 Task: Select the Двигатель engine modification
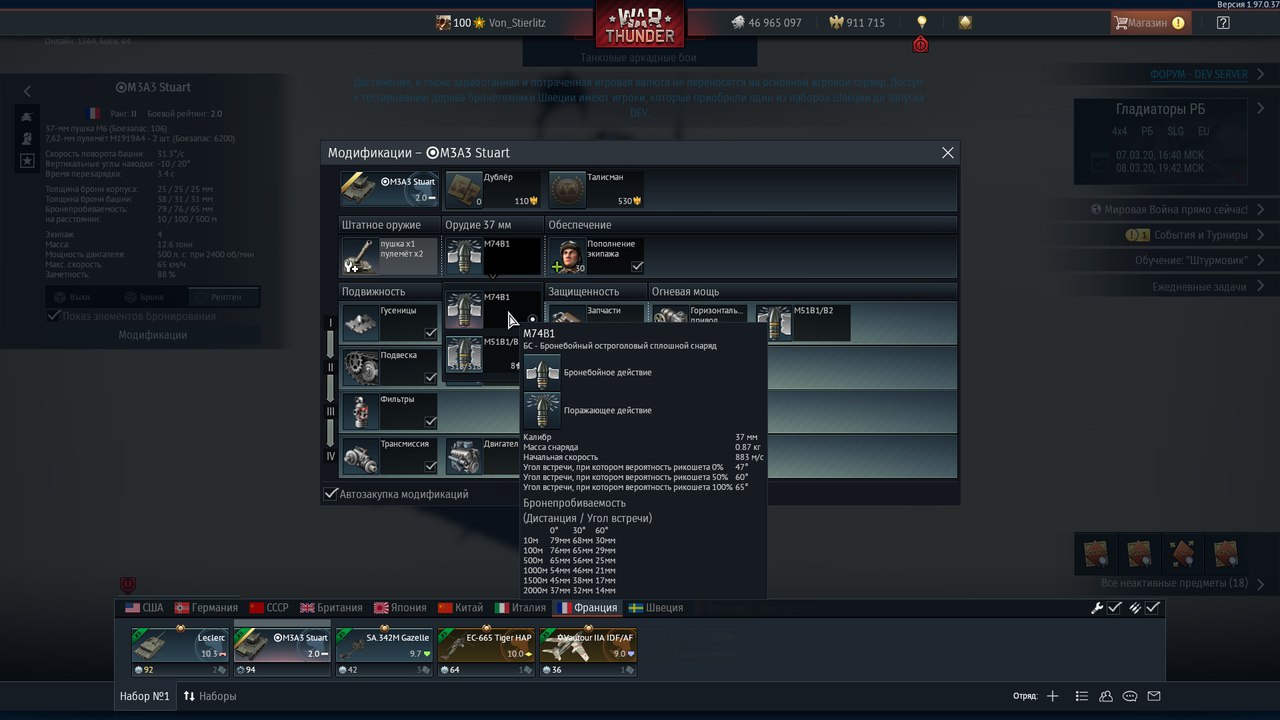click(x=482, y=456)
